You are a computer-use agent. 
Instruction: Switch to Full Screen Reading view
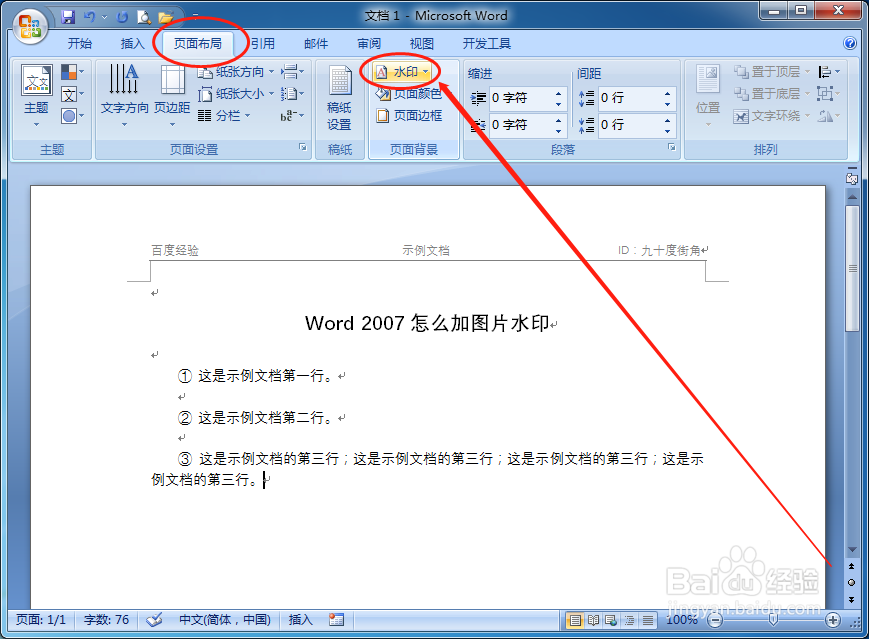tap(594, 620)
